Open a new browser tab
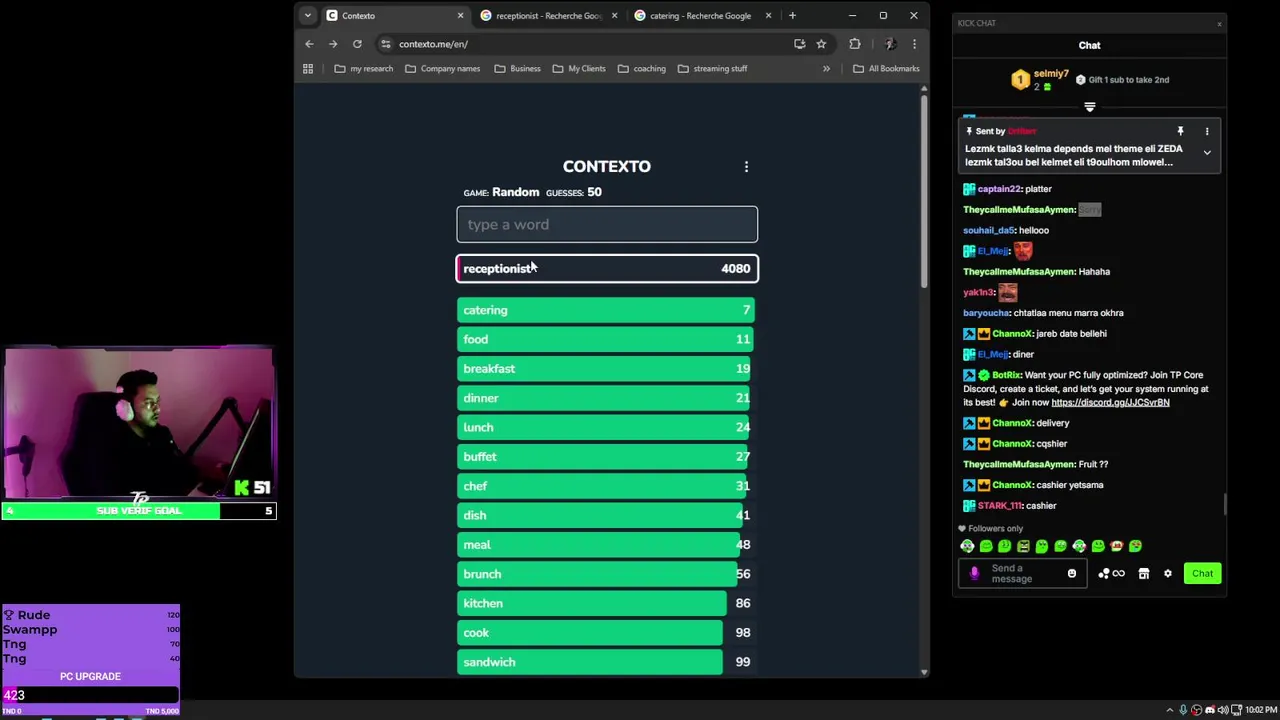This screenshot has width=1280, height=720. click(x=792, y=15)
